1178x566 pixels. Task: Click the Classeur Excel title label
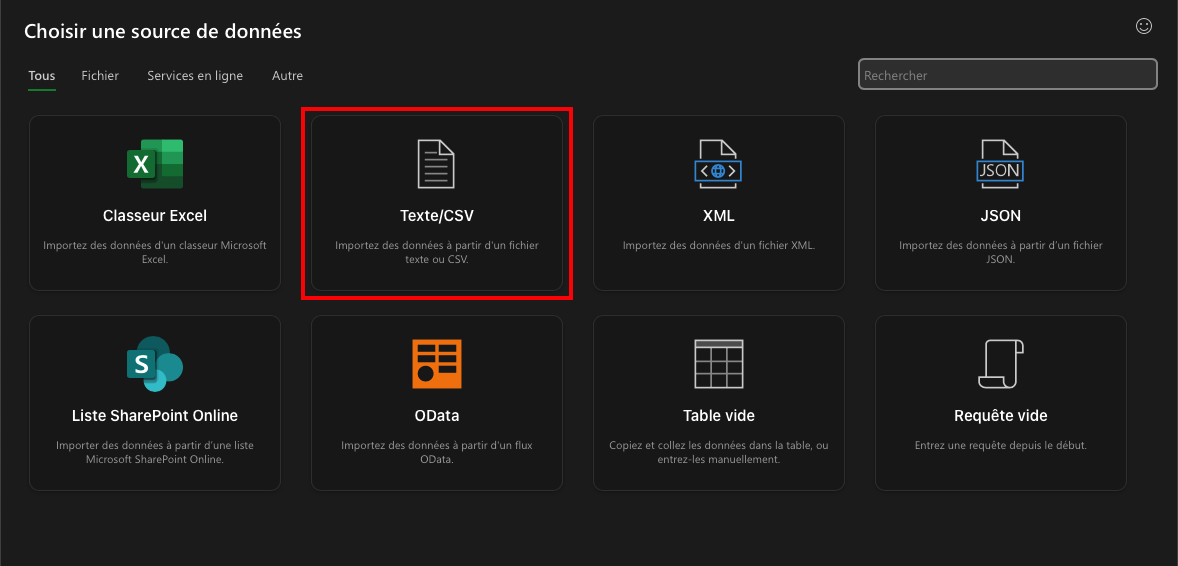click(155, 216)
